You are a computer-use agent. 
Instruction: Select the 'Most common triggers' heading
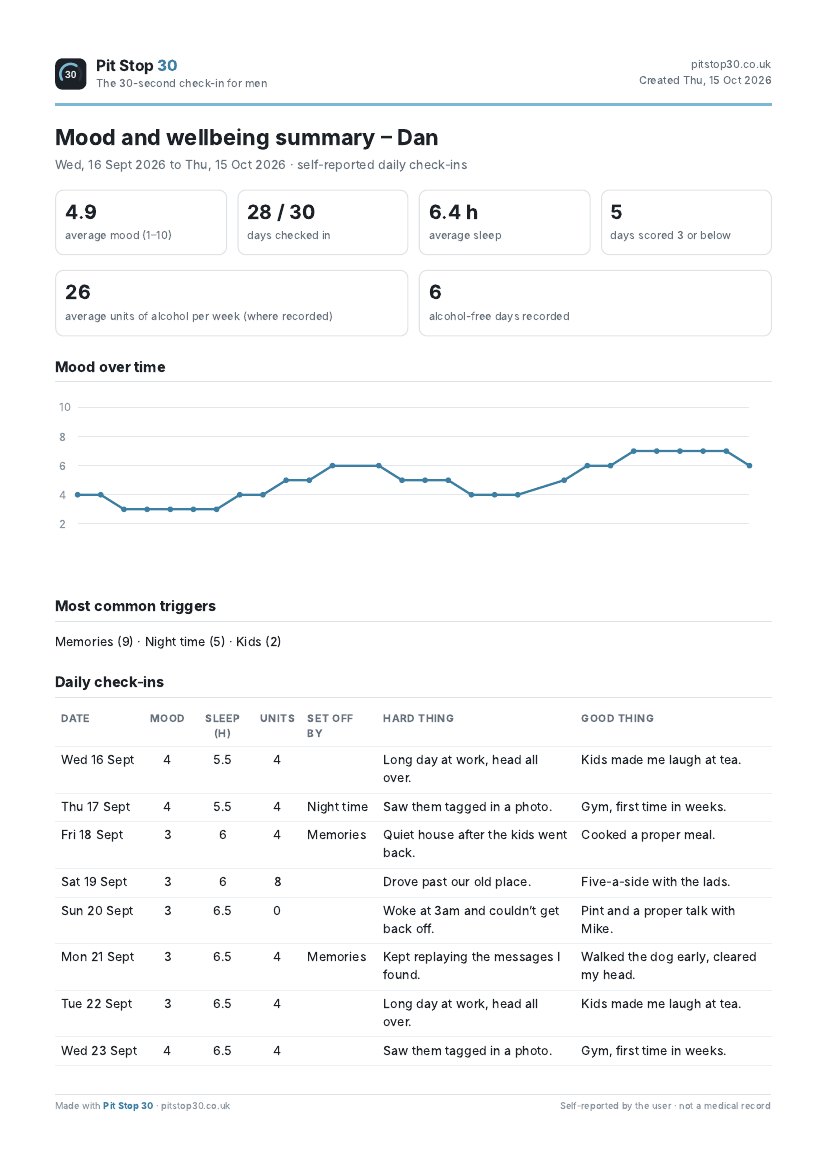pos(135,606)
